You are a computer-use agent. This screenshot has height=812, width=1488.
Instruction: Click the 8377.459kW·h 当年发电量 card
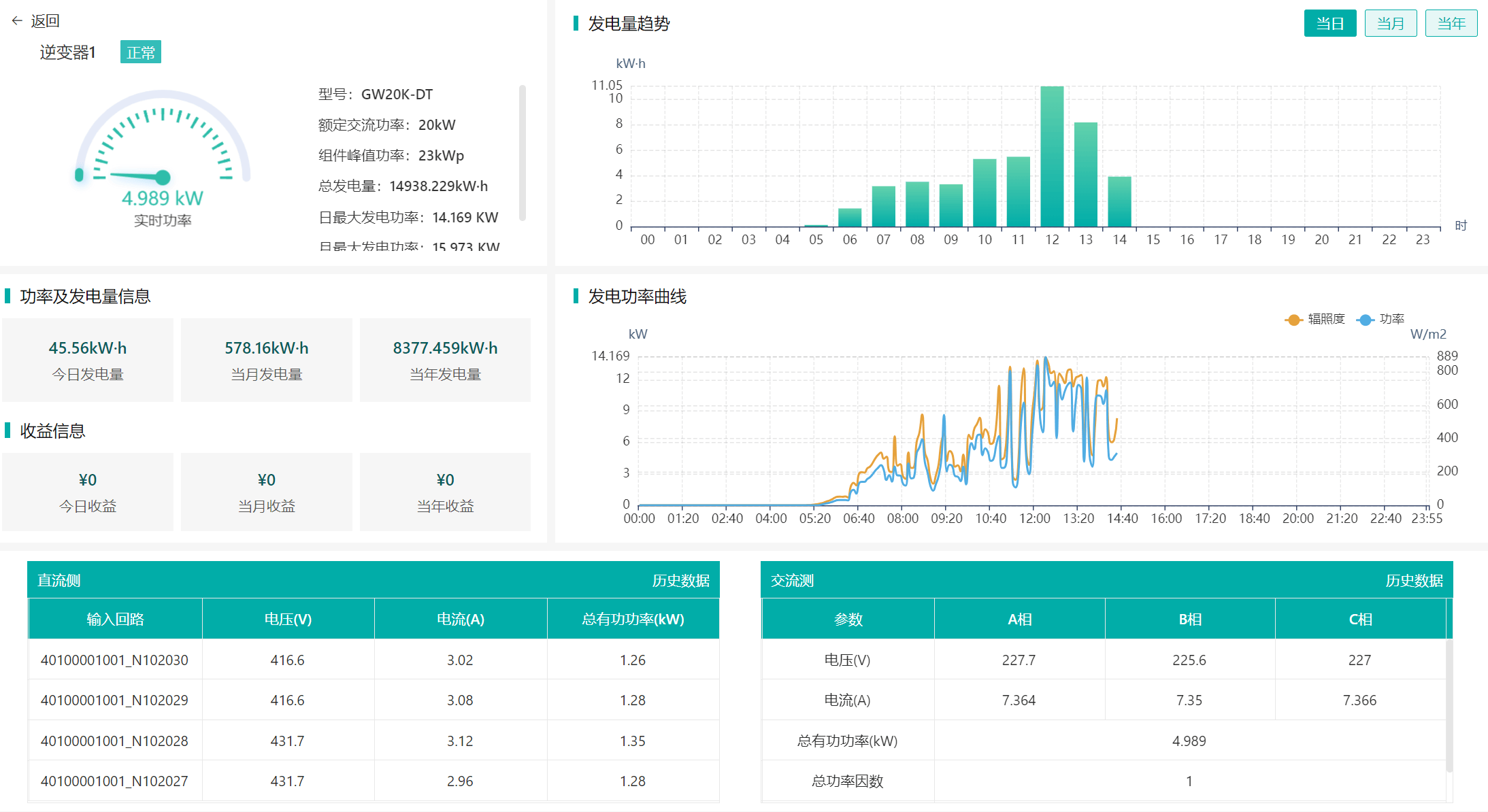point(445,360)
